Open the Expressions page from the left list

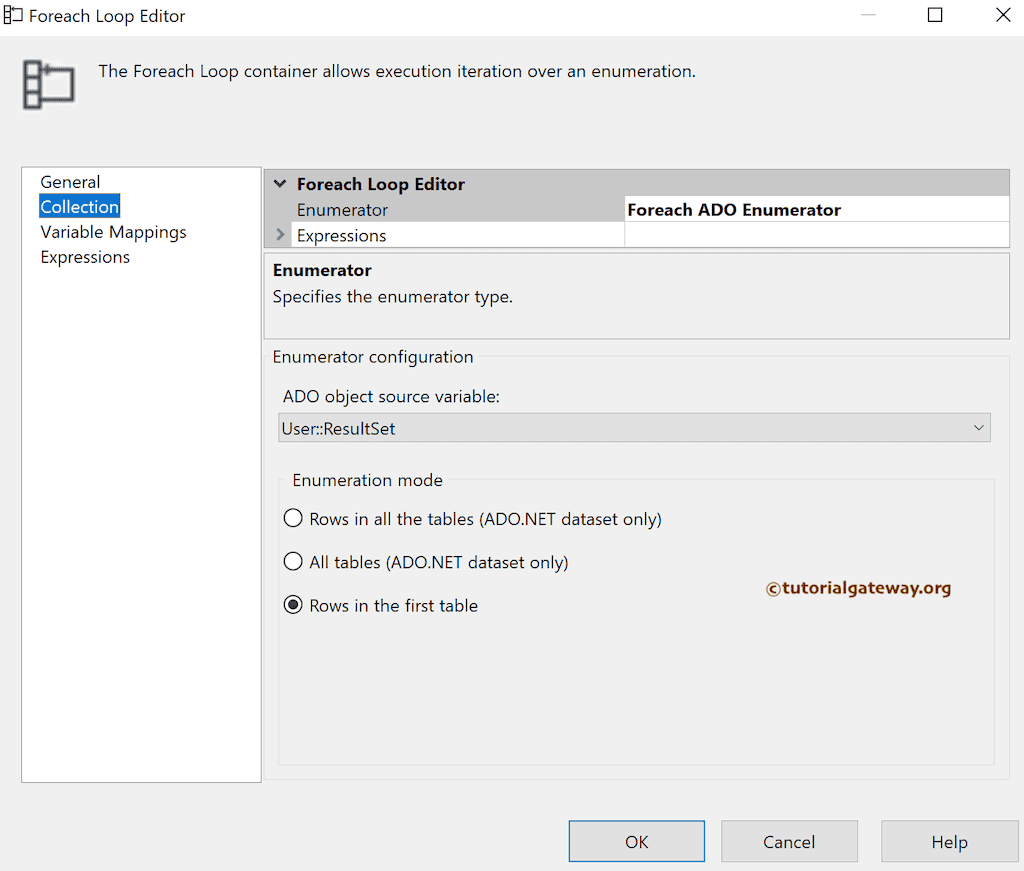point(85,256)
